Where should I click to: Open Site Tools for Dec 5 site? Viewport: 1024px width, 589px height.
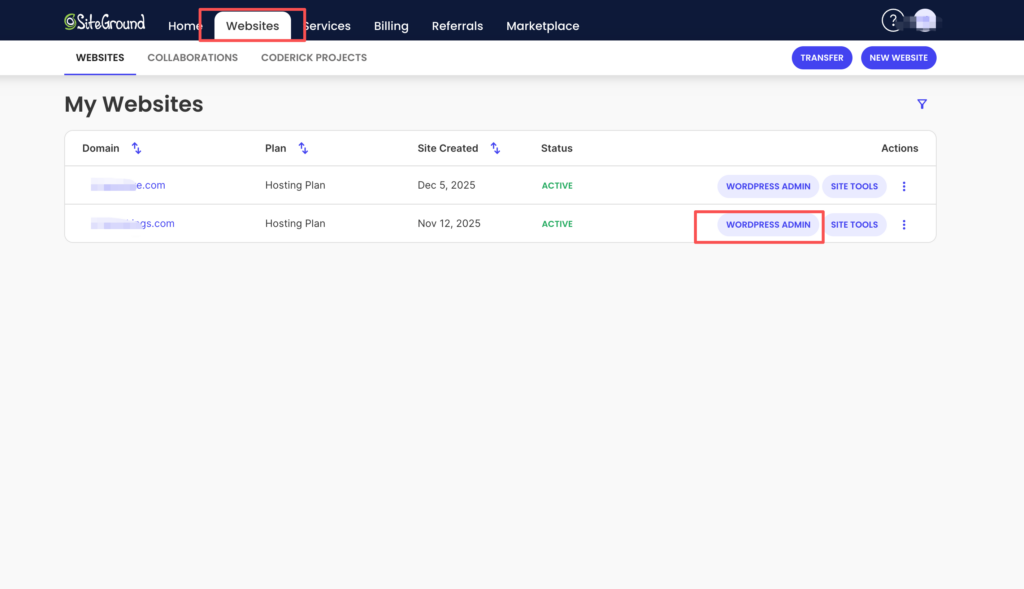coord(854,186)
